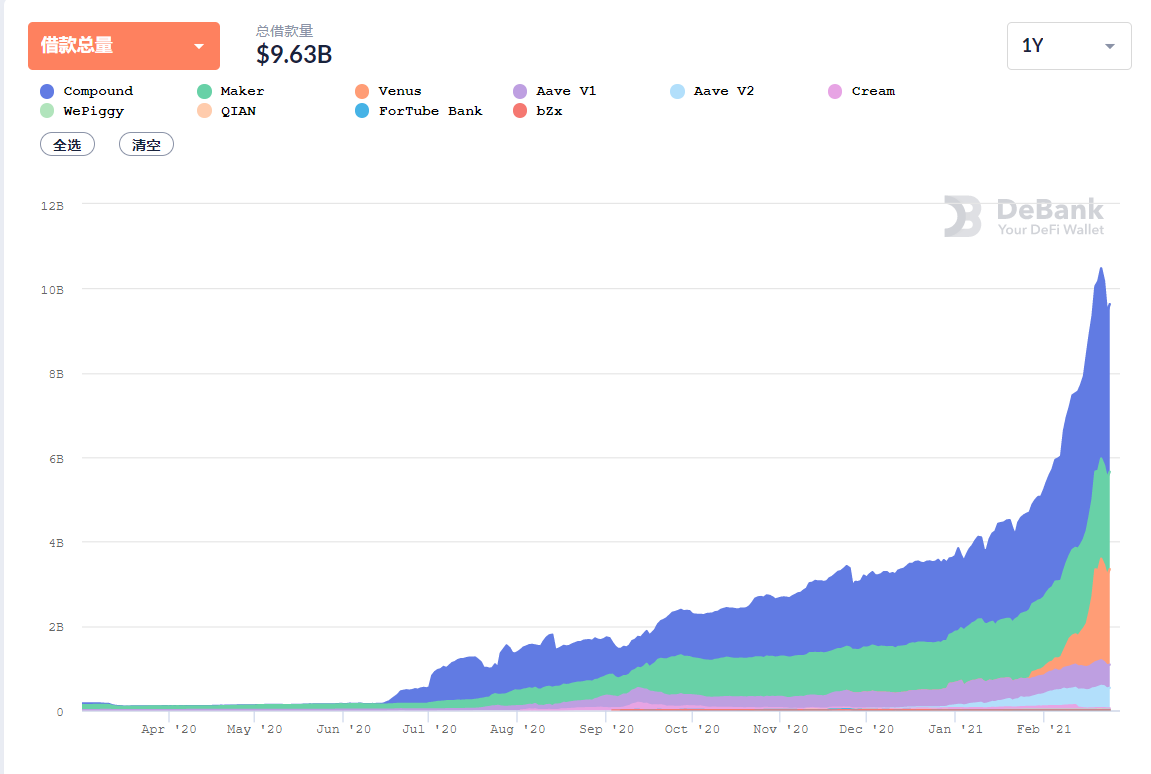Toggle the Cream series label
This screenshot has width=1151, height=774.
coord(873,91)
